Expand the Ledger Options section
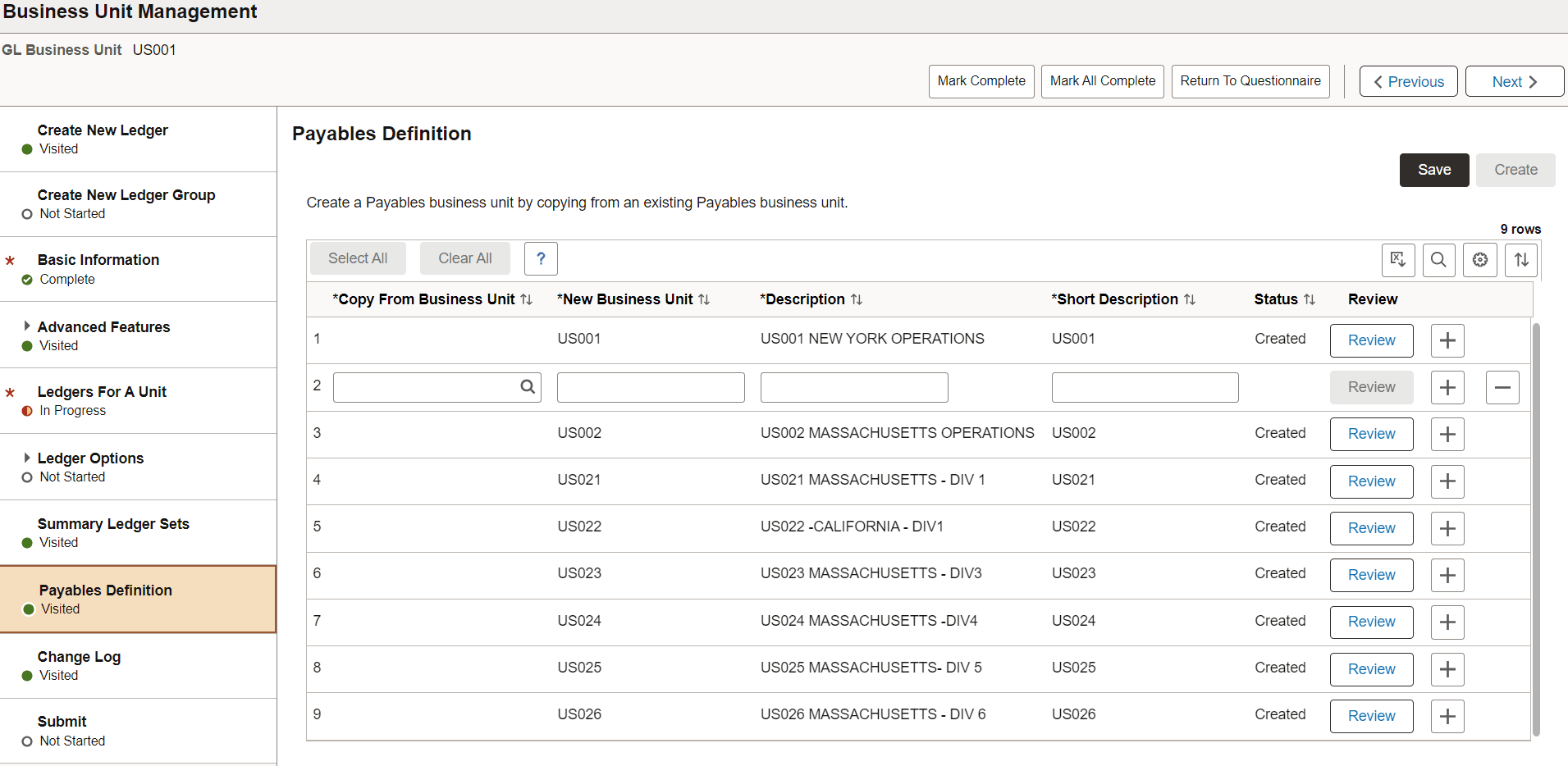The width and height of the screenshot is (1568, 766). pyautogui.click(x=27, y=458)
